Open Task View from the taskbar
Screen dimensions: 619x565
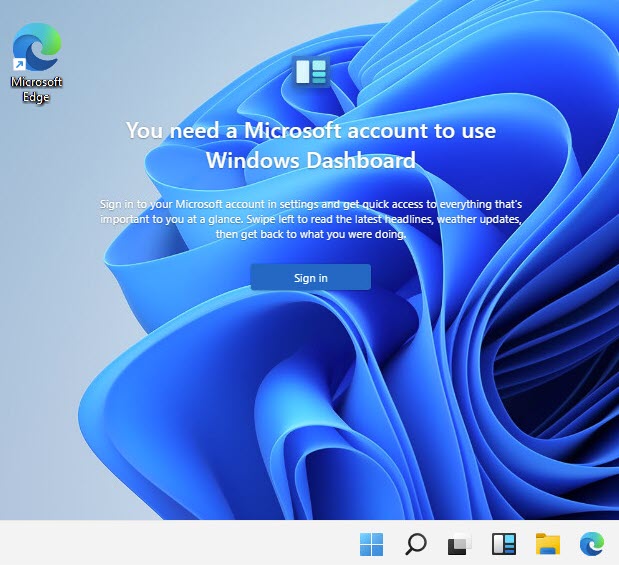(459, 544)
